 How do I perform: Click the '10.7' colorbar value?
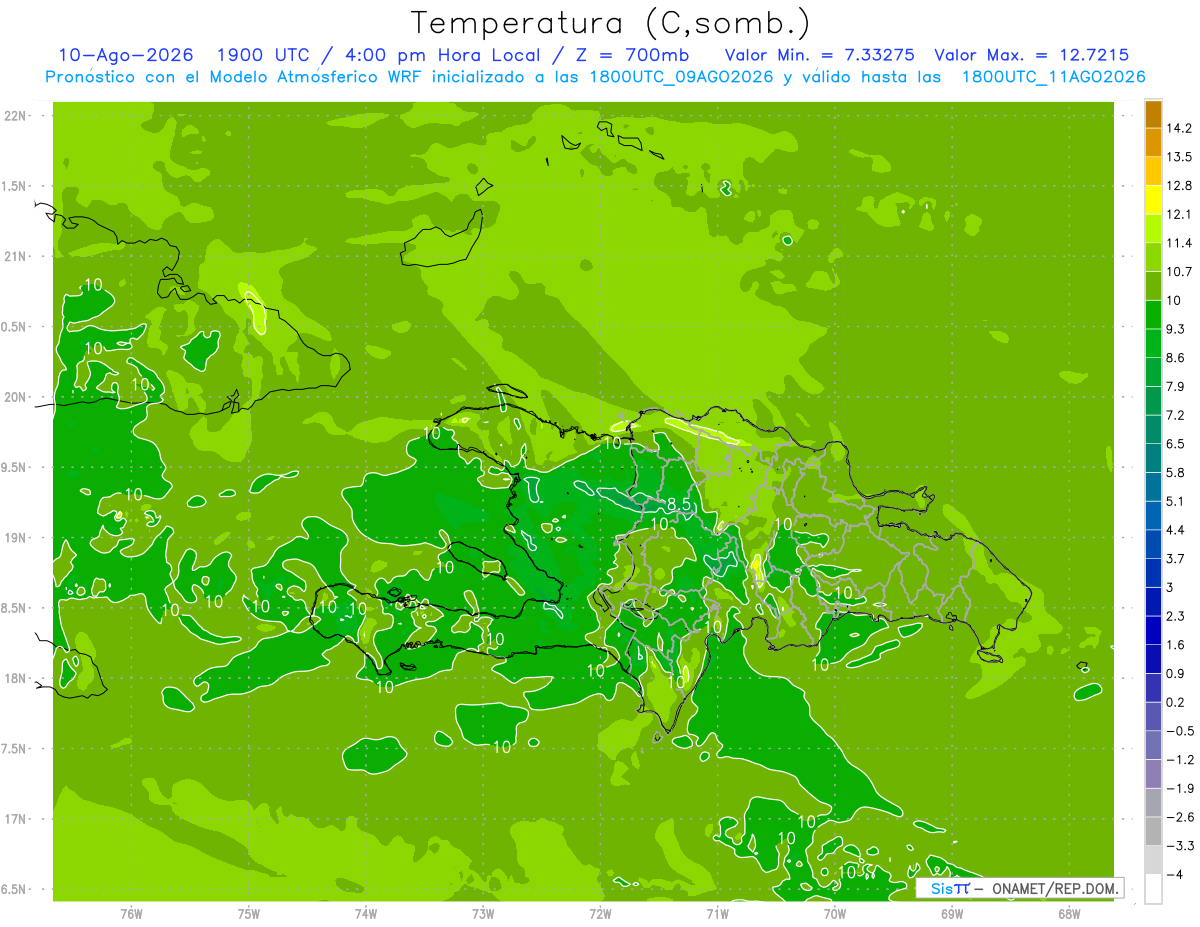pyautogui.click(x=1180, y=271)
